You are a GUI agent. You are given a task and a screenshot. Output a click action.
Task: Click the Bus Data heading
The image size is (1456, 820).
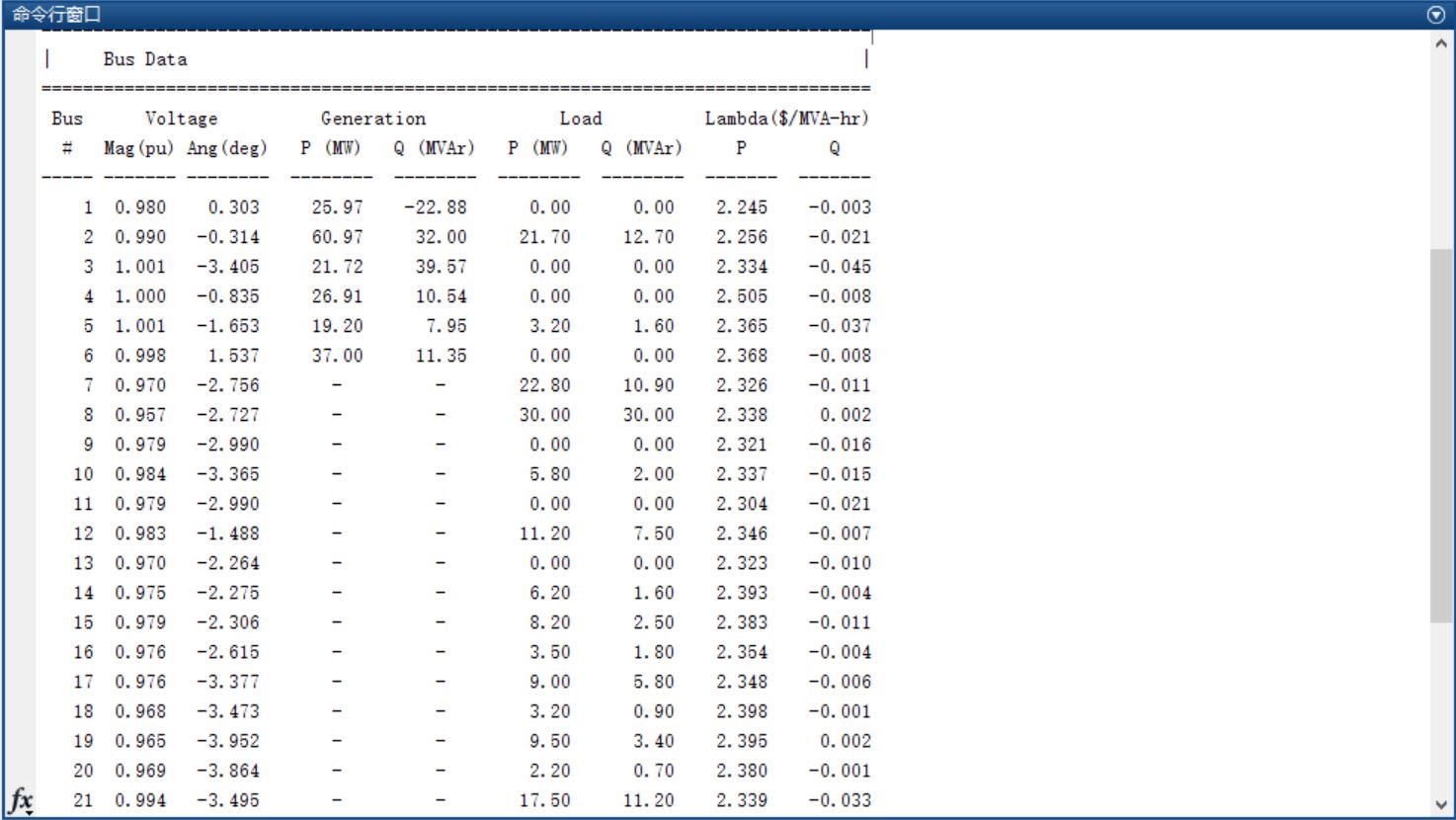click(145, 59)
